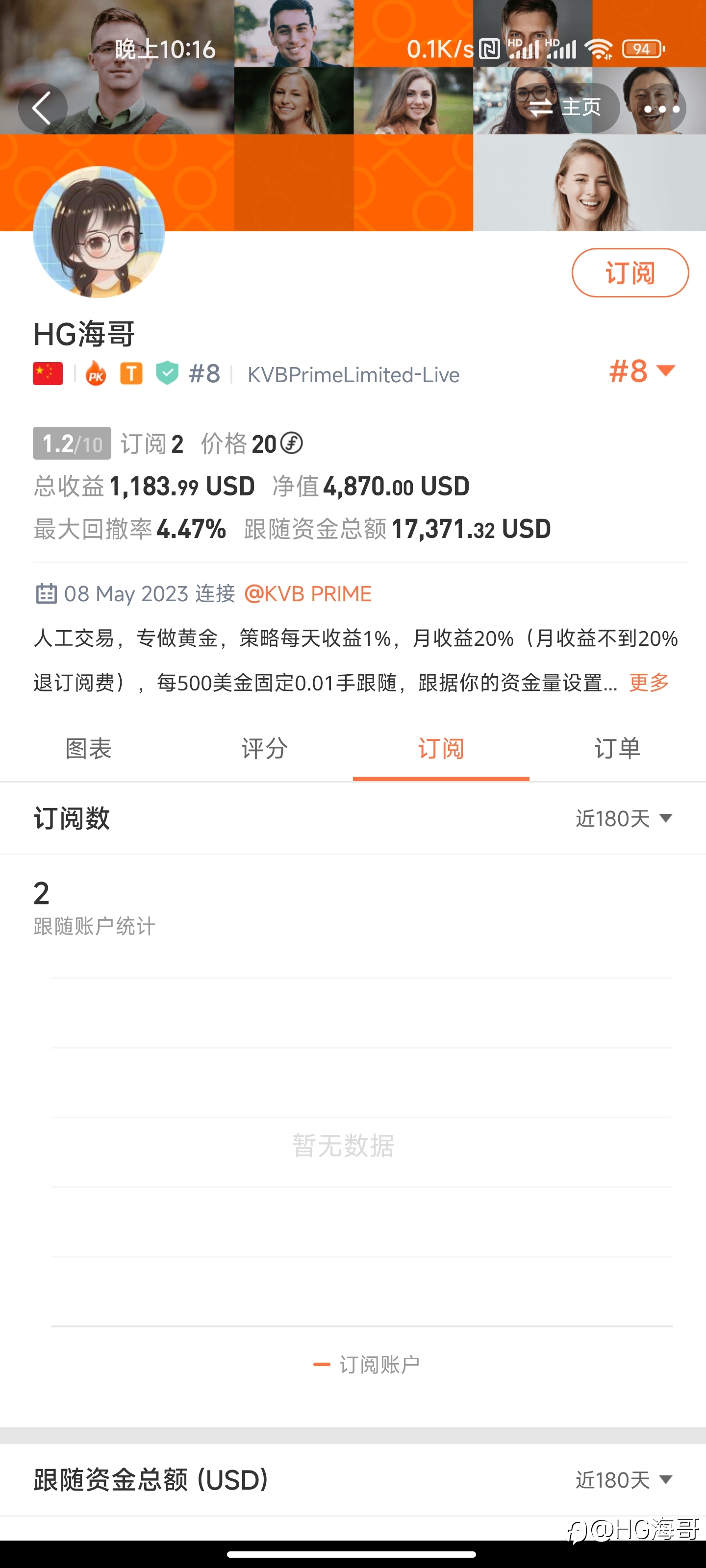Switch to the 图表 tab
Screen dimensions: 706x1568
(88, 748)
